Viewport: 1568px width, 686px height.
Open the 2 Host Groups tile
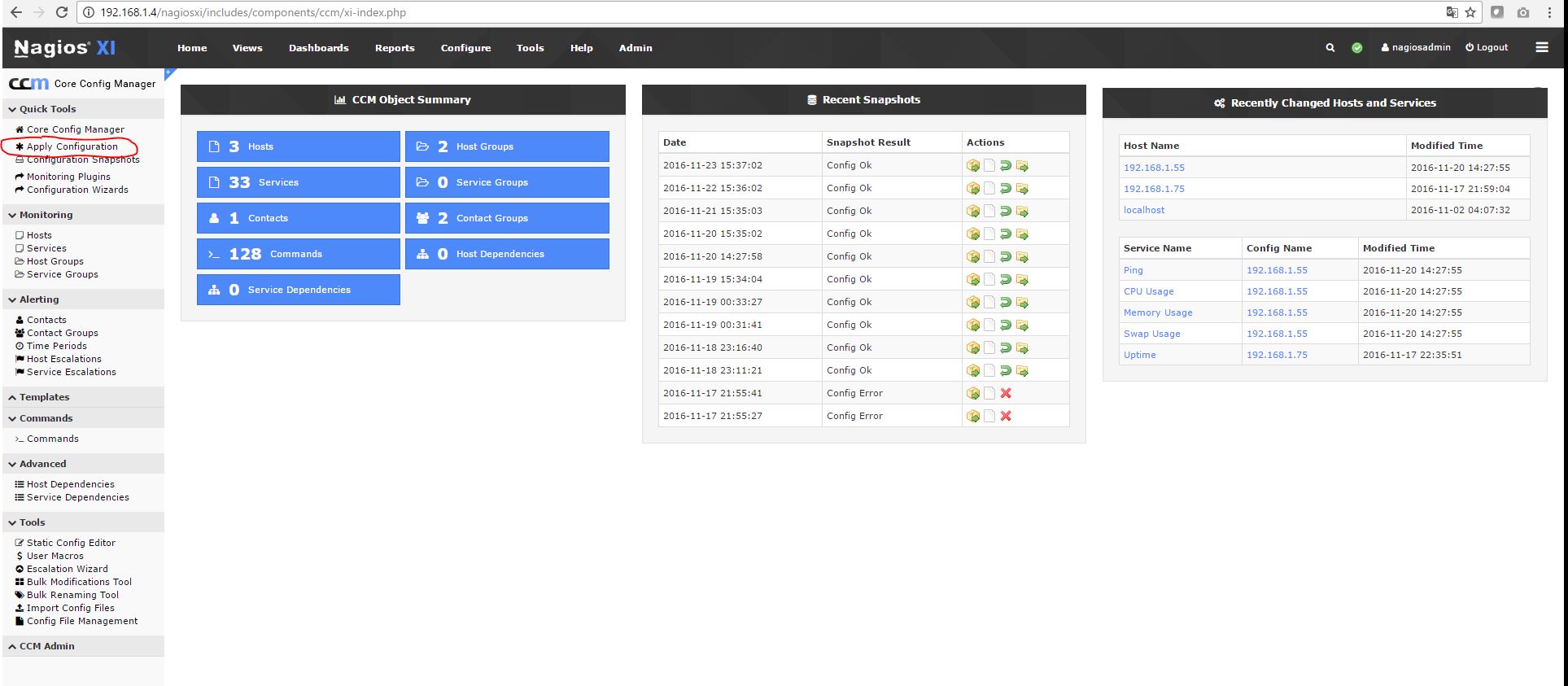click(x=507, y=146)
